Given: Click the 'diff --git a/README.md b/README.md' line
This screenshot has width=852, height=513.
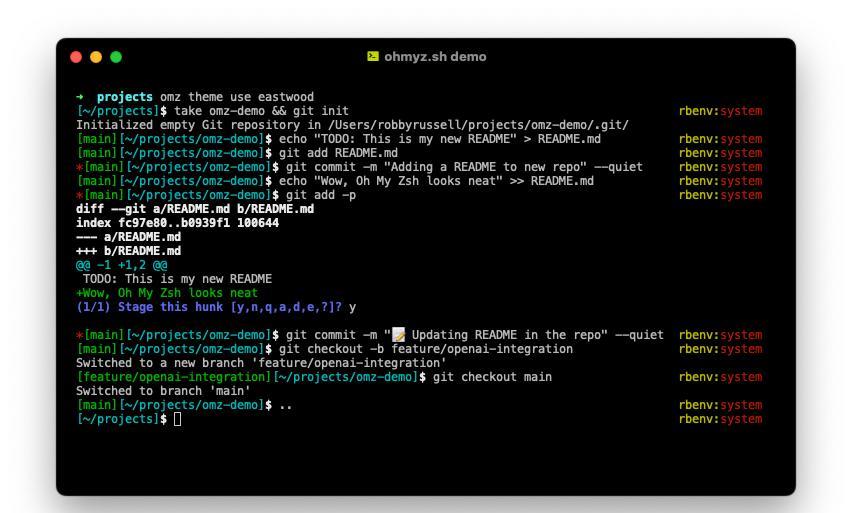Looking at the screenshot, I should (195, 209).
